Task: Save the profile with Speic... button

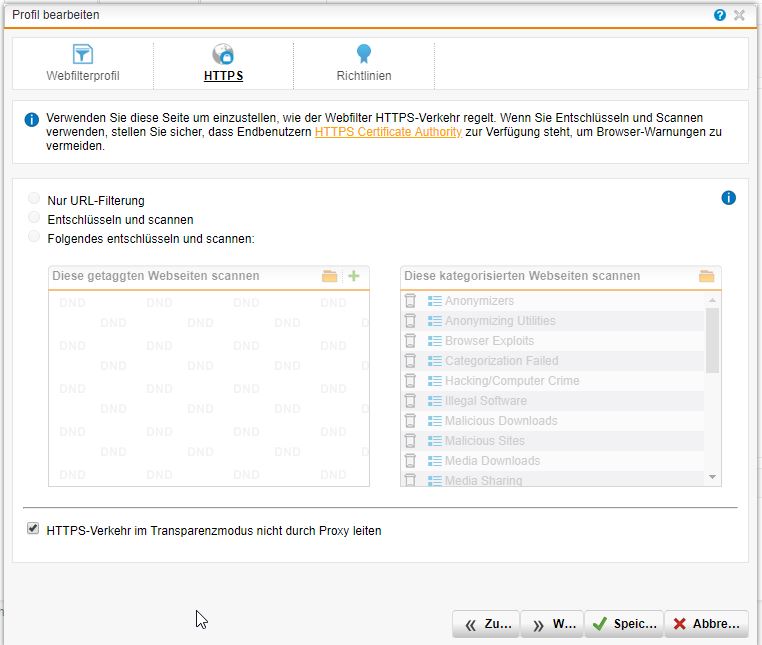Action: pos(624,624)
